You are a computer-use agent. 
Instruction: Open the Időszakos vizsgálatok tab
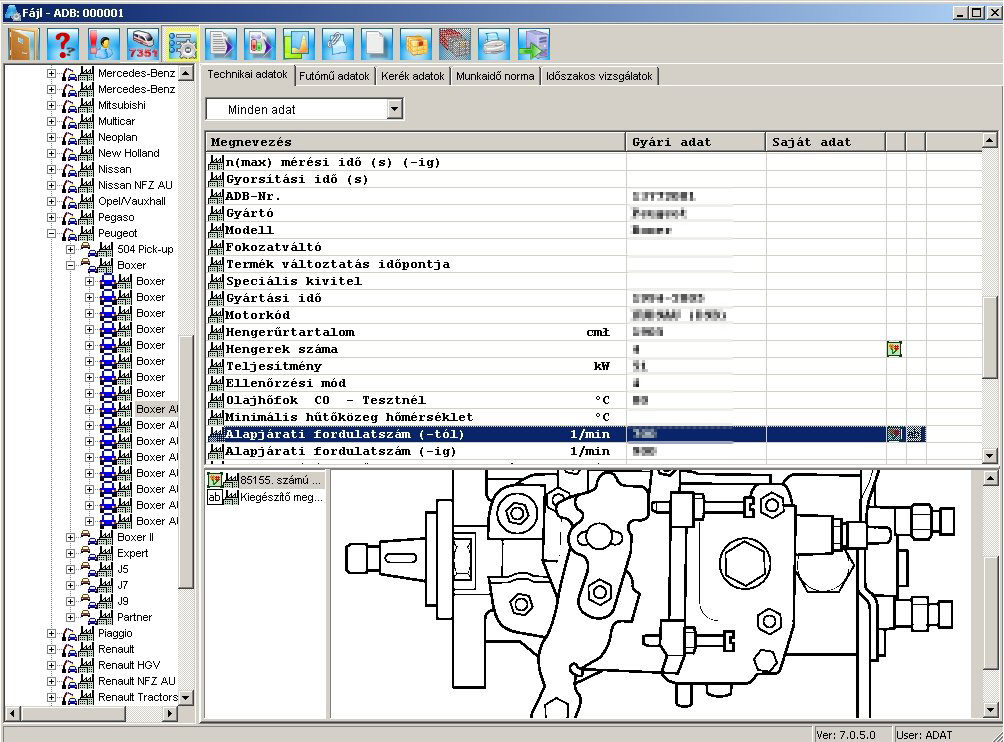click(x=599, y=76)
